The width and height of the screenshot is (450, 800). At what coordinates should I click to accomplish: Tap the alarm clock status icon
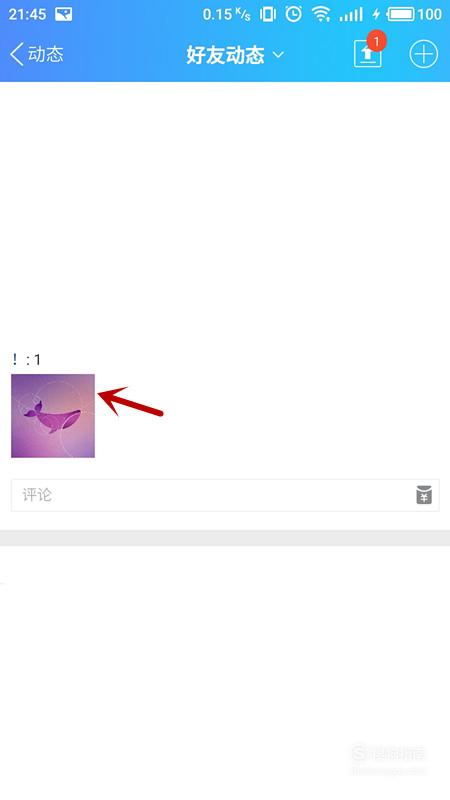tap(293, 14)
